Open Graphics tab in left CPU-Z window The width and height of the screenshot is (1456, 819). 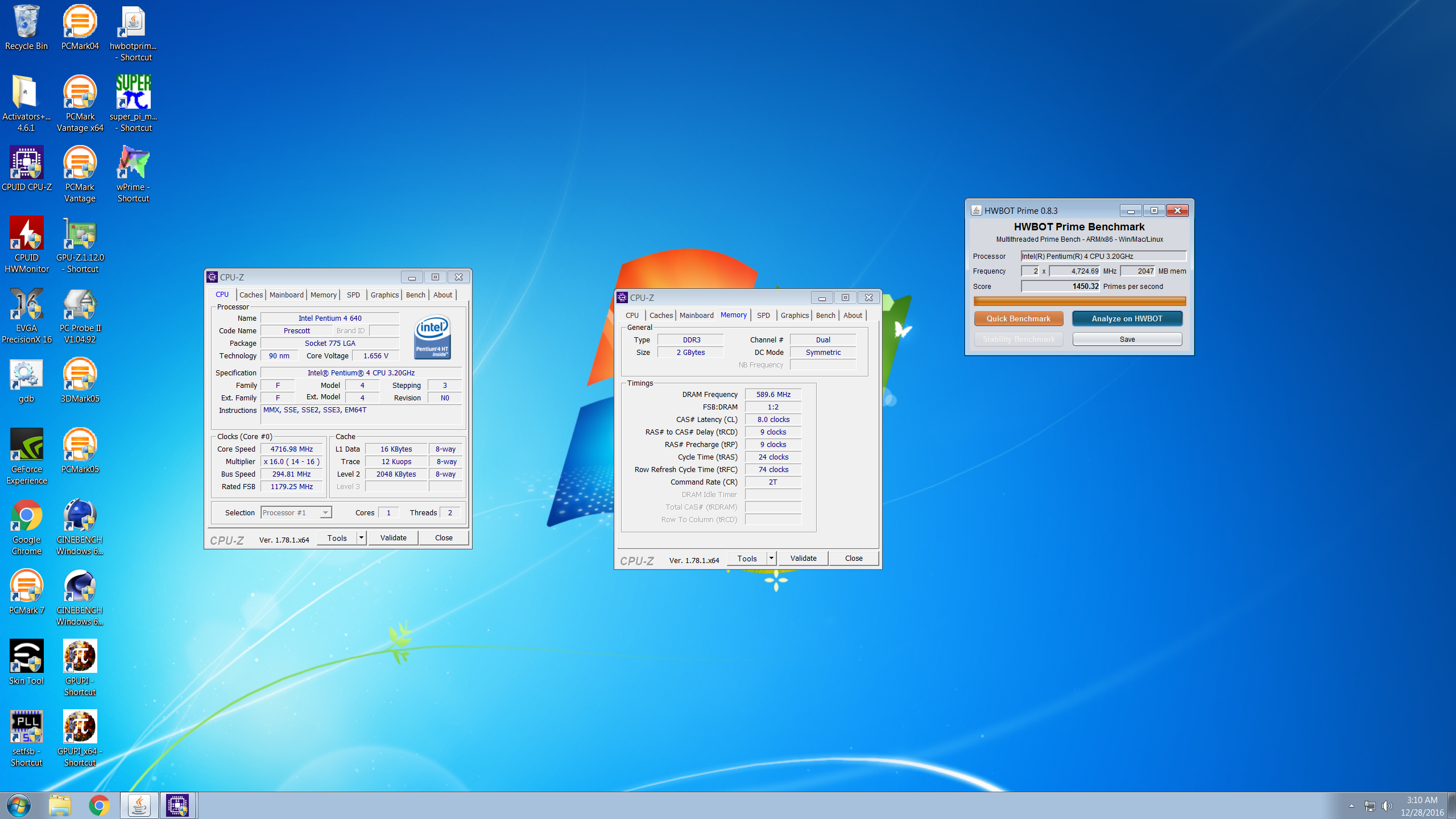(x=384, y=295)
